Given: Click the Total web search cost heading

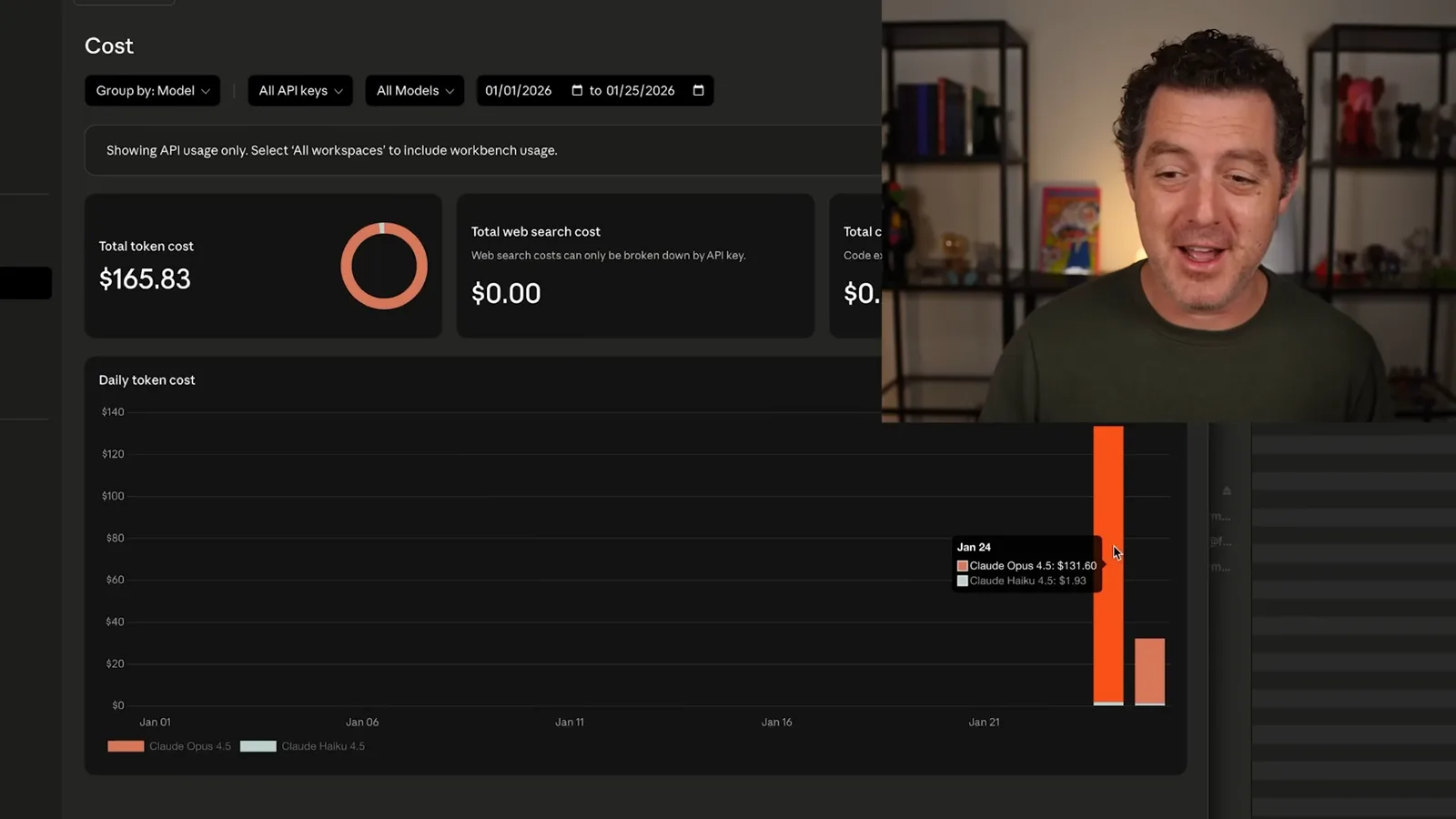Looking at the screenshot, I should click(x=536, y=231).
